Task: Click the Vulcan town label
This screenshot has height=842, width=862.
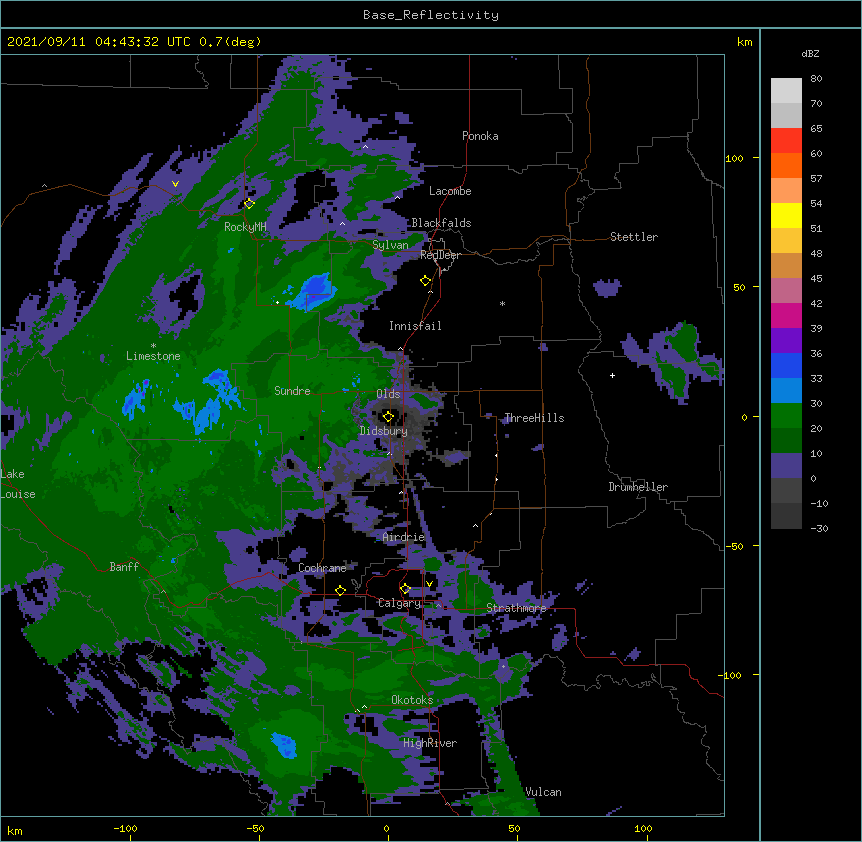Action: pyautogui.click(x=543, y=792)
